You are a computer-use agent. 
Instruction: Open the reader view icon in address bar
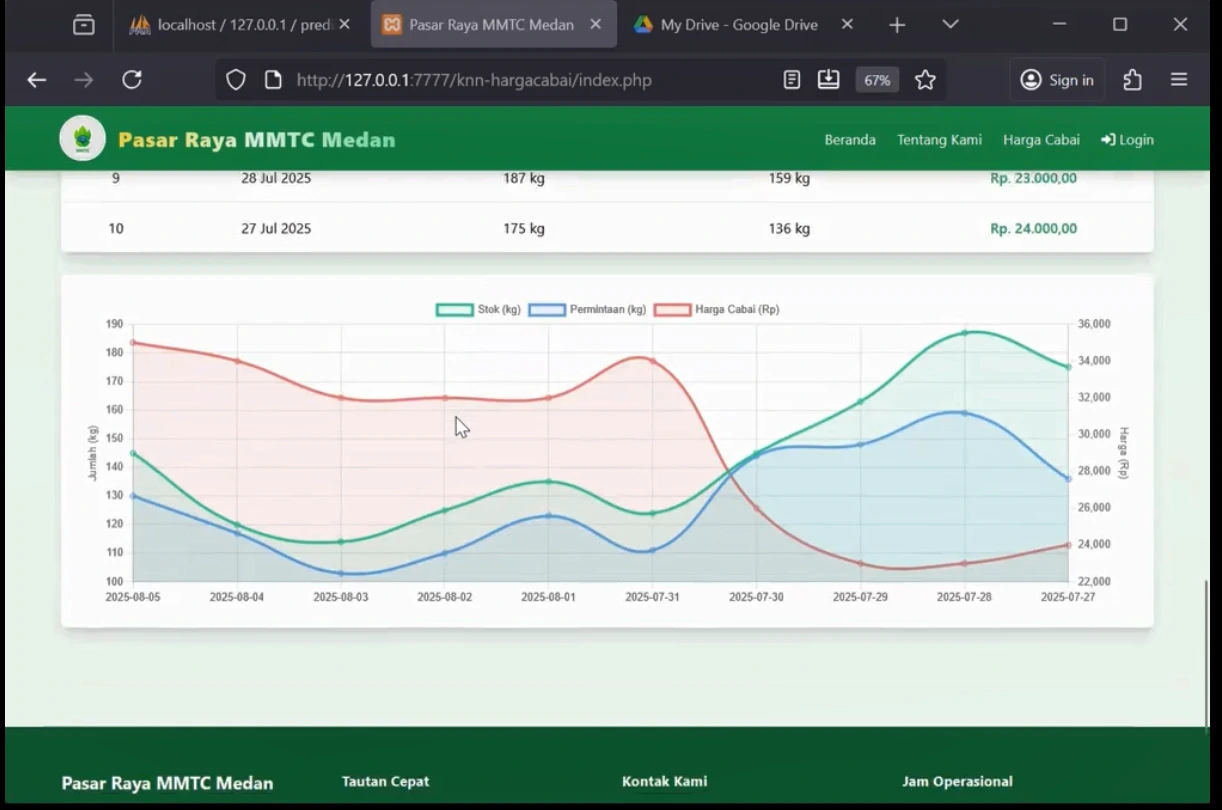pos(792,79)
